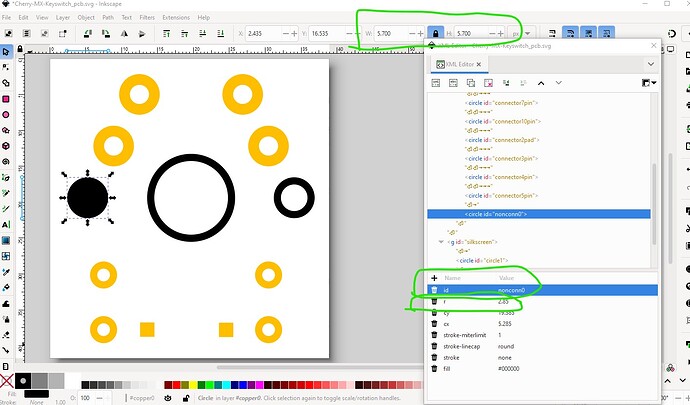The height and width of the screenshot is (405, 690).
Task: Click the no-paint X swatch
Action: click(7, 381)
